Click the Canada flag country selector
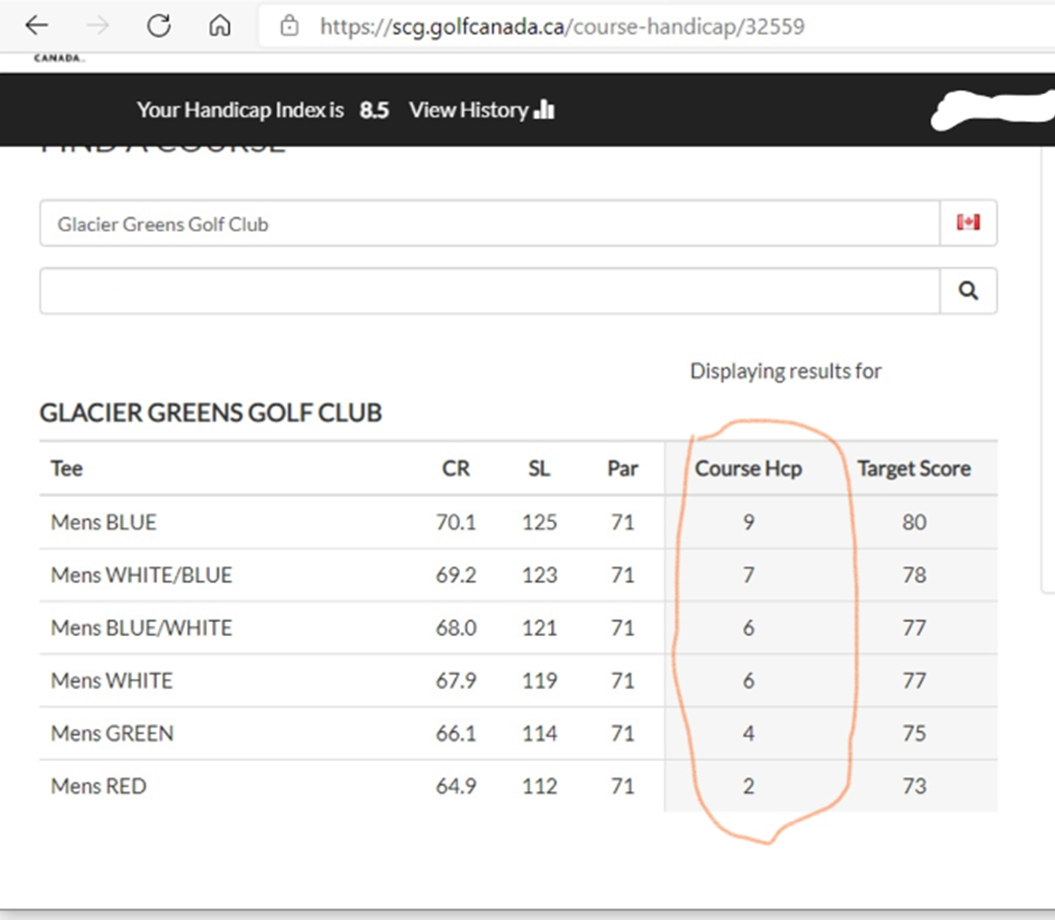Screen dimensions: 1055x920 click(x=967, y=223)
